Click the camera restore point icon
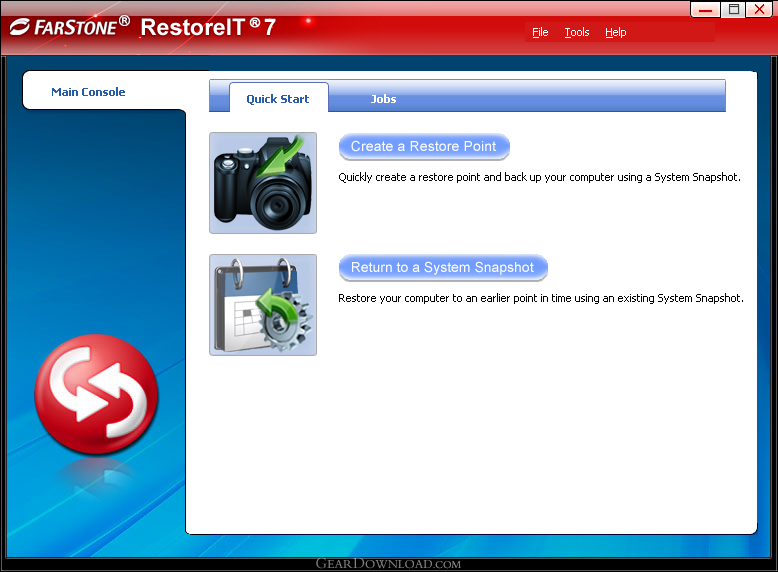This screenshot has width=778, height=572. [x=263, y=183]
